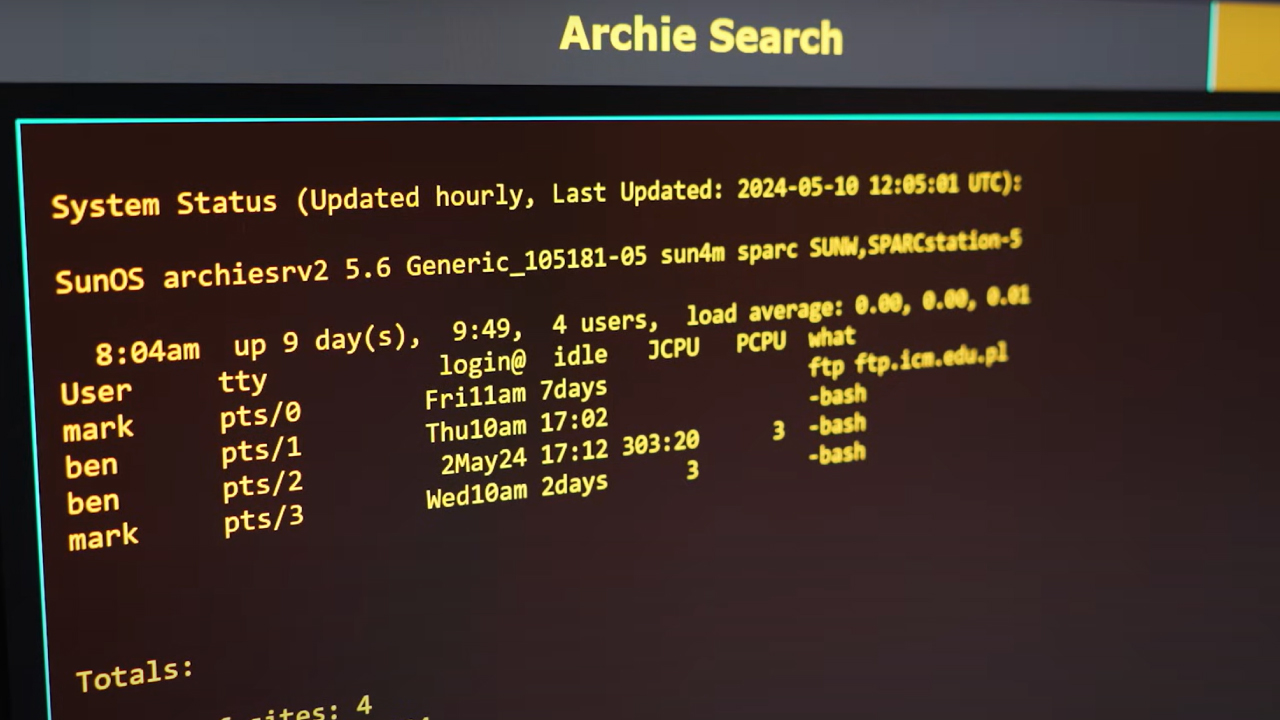The height and width of the screenshot is (720, 1280).
Task: Click the pts/1 tty value
Action: click(261, 451)
